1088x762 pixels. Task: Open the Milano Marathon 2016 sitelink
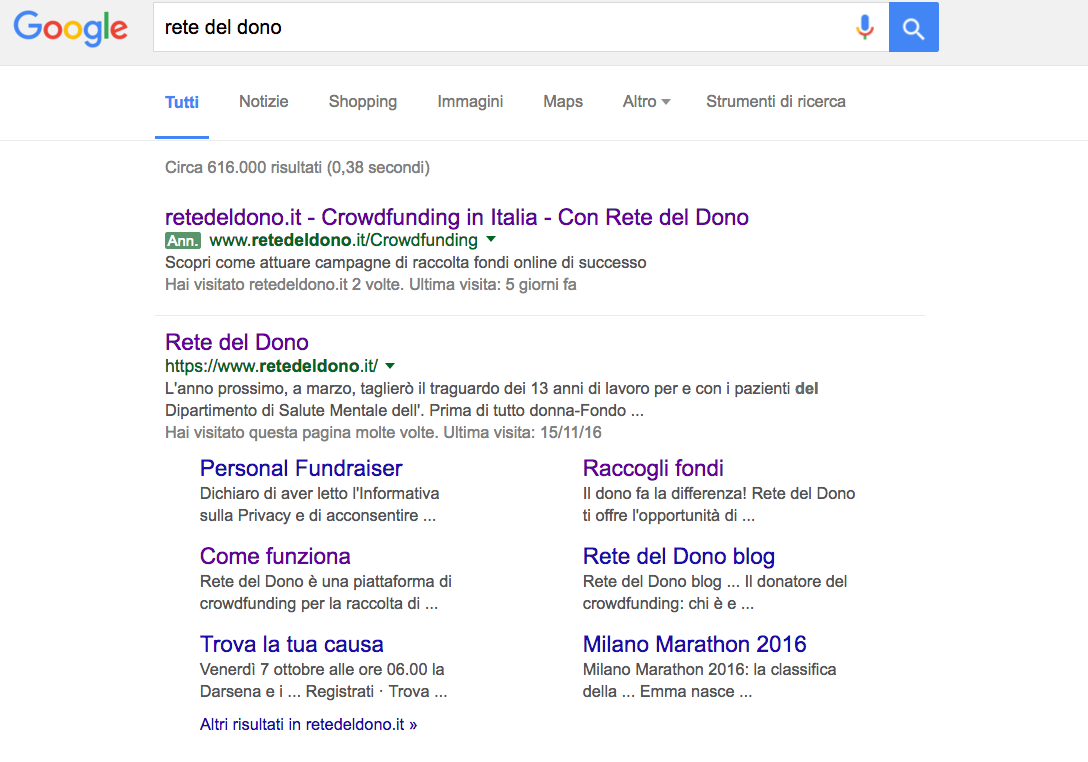[x=695, y=644]
